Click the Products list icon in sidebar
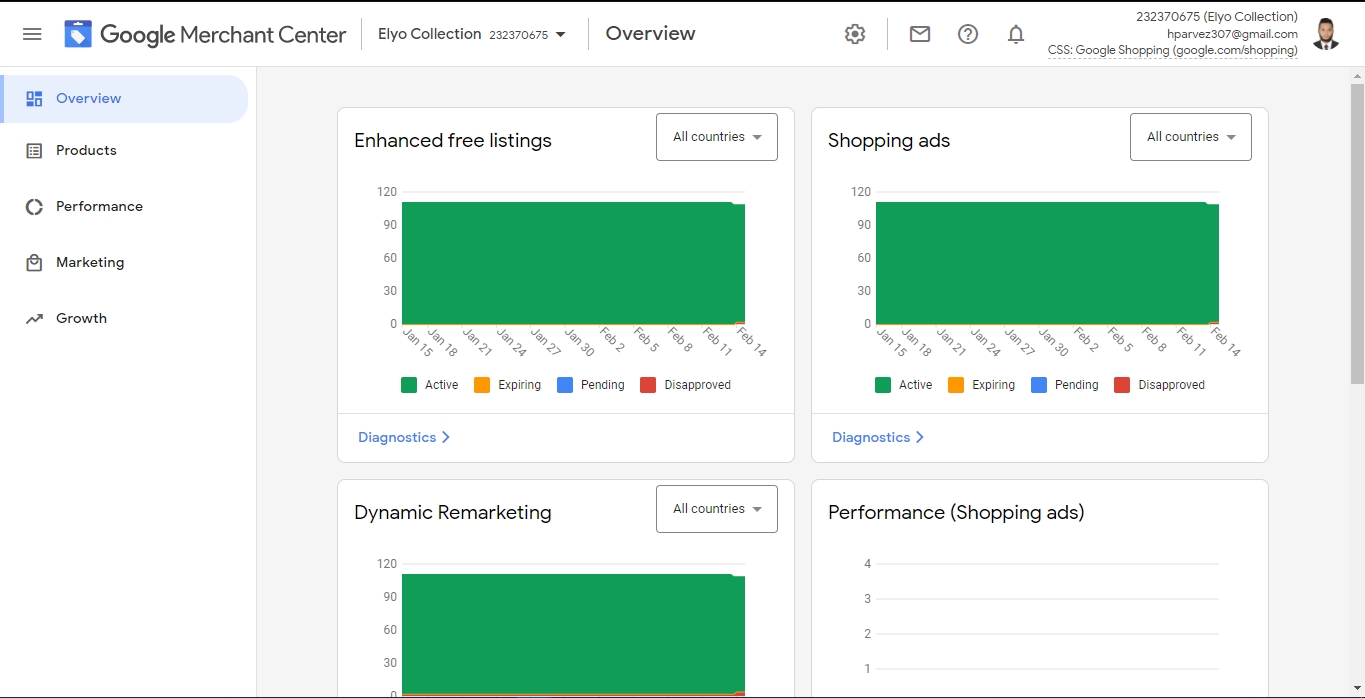 pos(34,151)
